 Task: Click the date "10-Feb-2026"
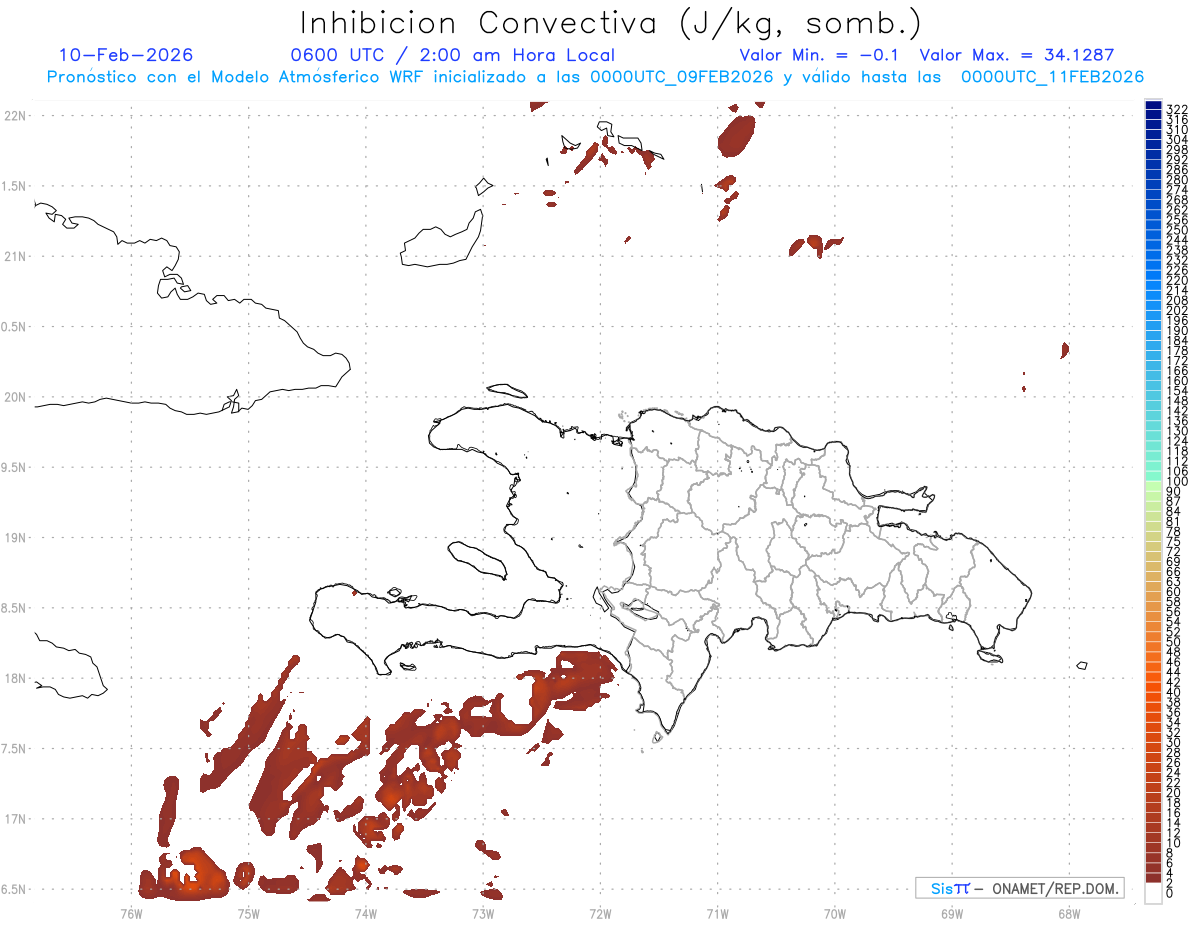tap(126, 55)
